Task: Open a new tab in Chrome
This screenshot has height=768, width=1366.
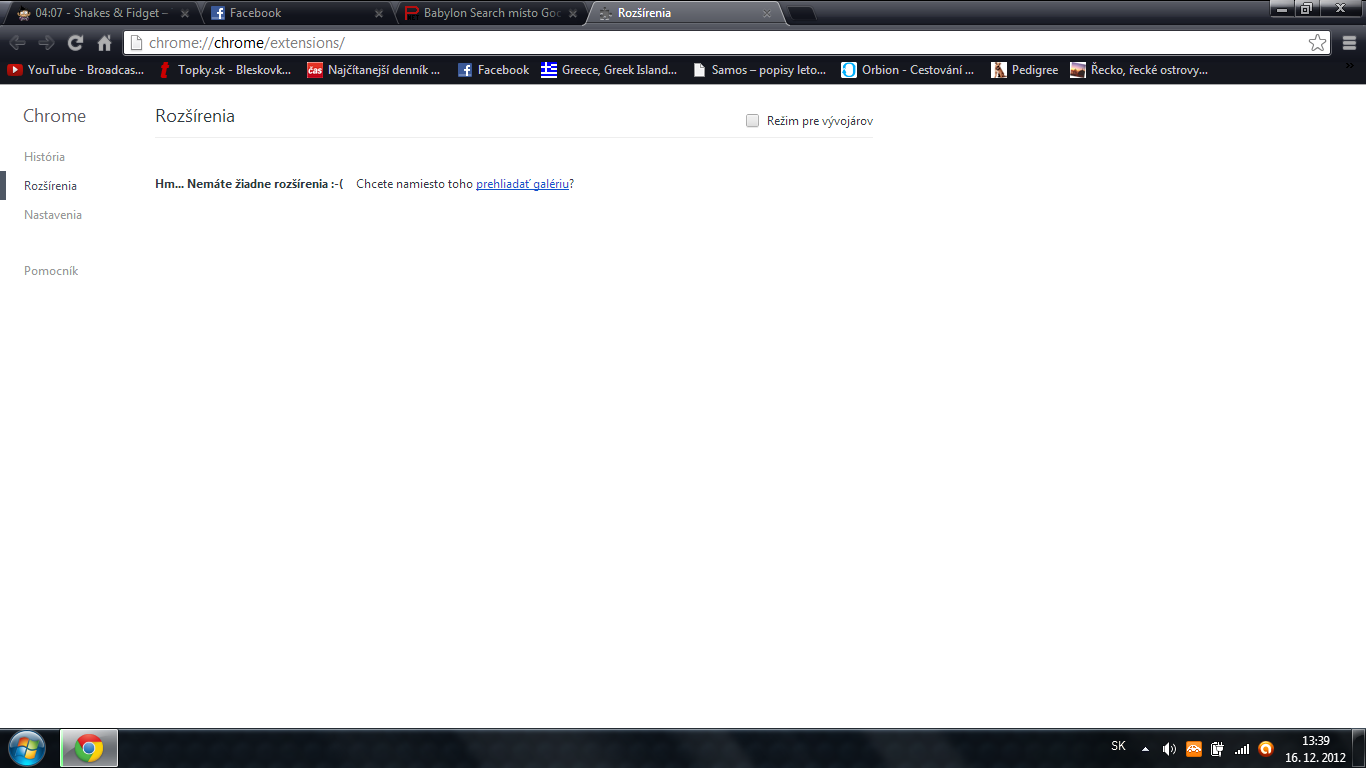Action: tap(802, 14)
